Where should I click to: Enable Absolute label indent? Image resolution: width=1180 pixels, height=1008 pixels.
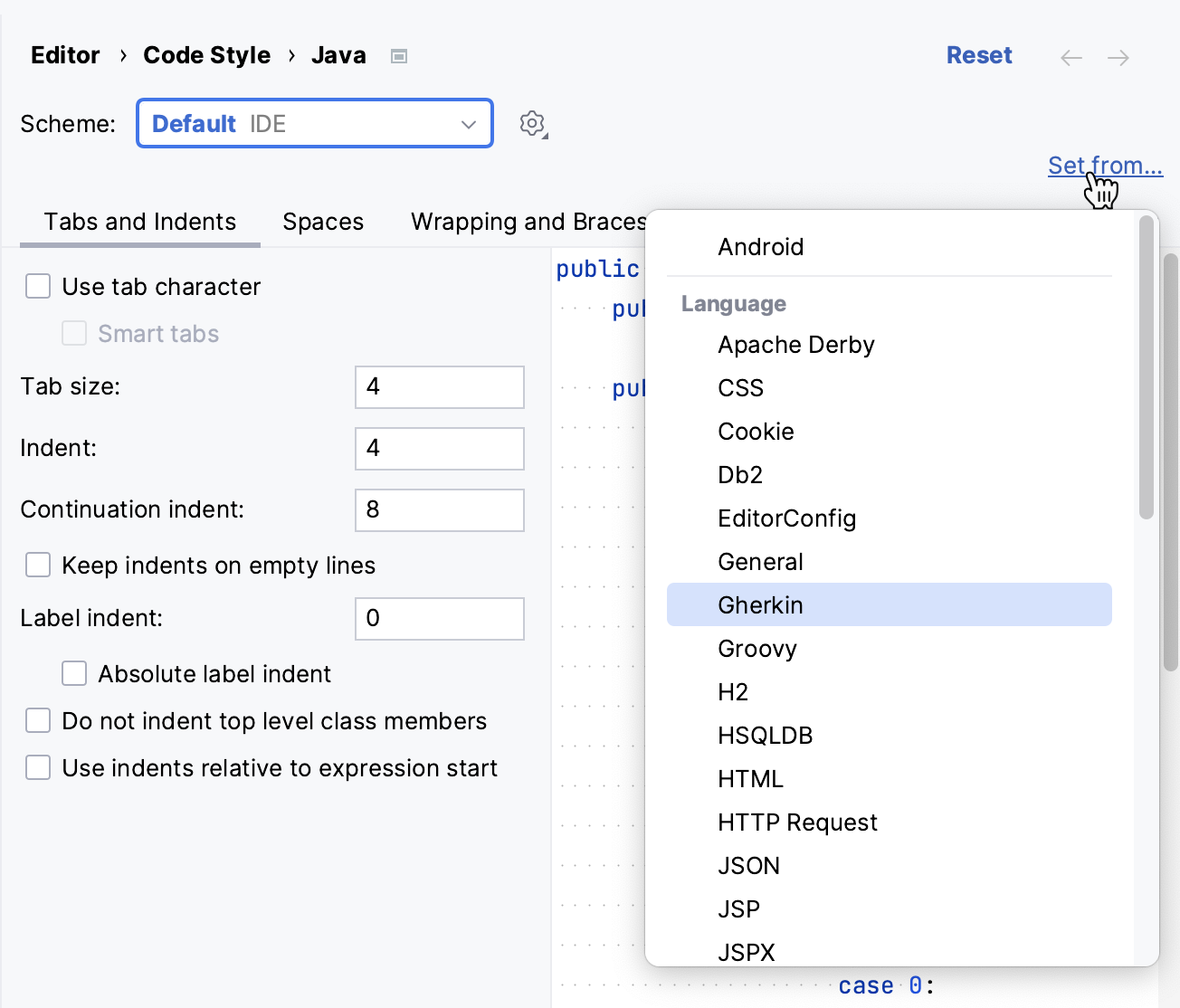click(x=74, y=673)
